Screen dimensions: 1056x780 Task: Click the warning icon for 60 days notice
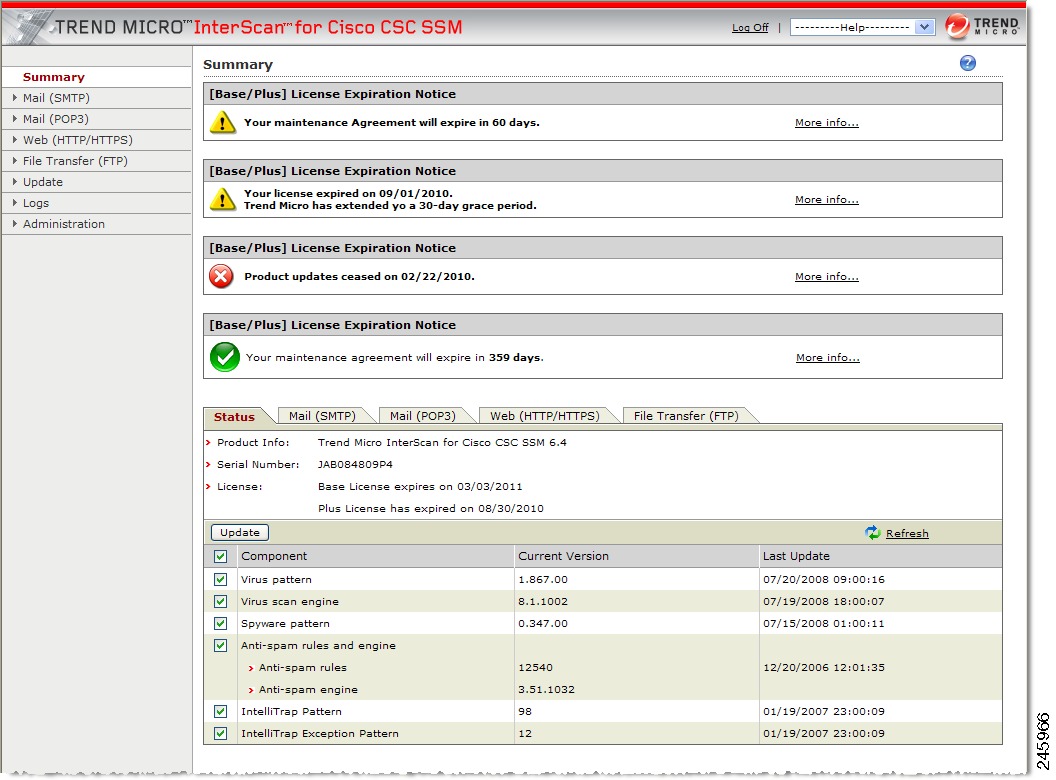click(222, 123)
